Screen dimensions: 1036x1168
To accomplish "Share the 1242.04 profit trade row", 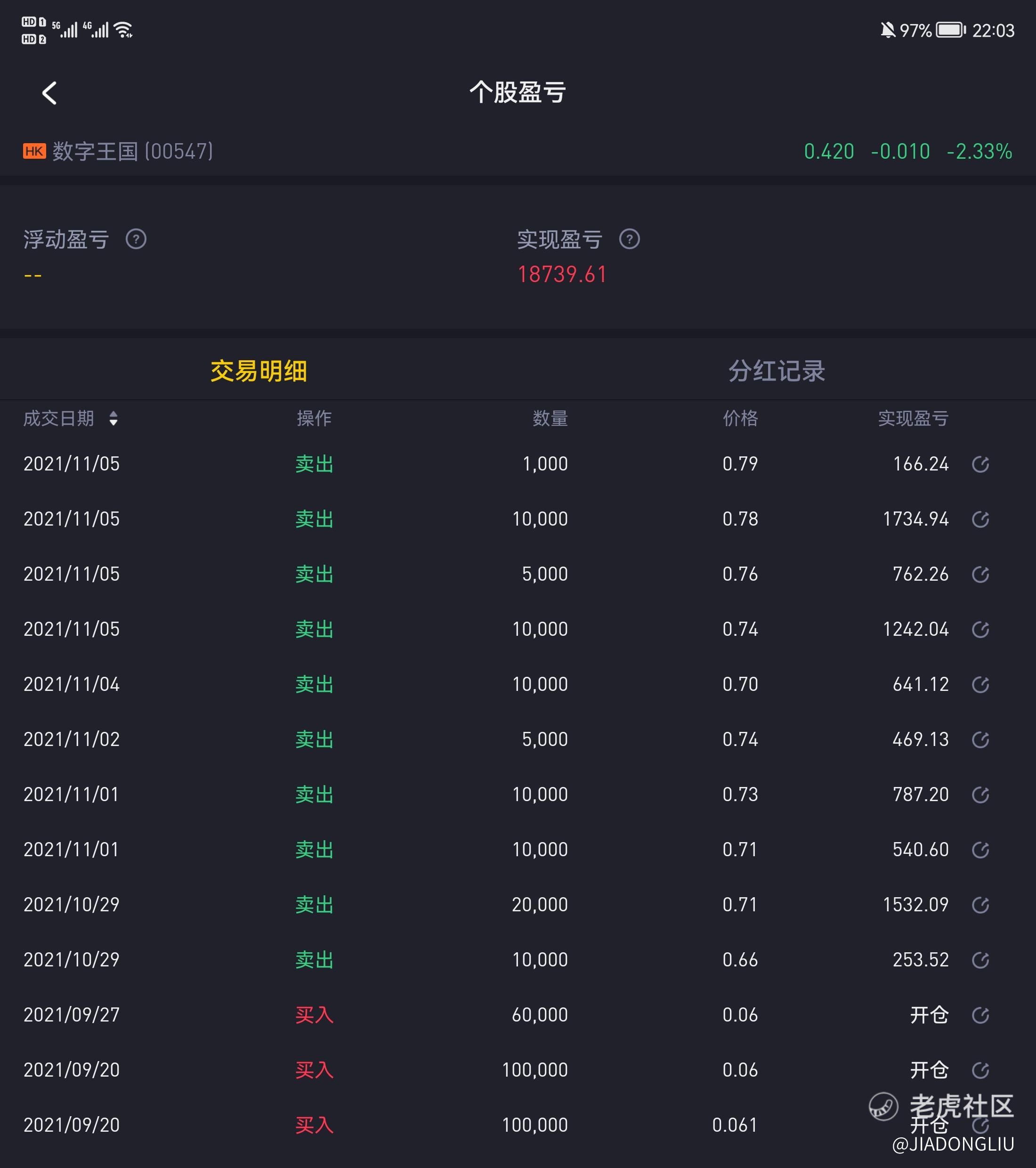I will [x=980, y=630].
